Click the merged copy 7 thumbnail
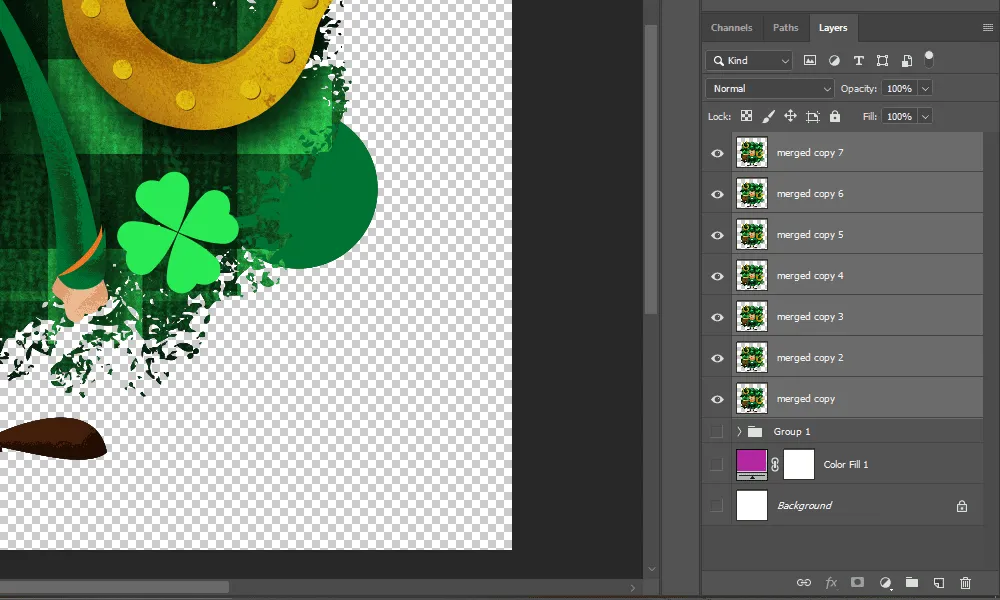Image resolution: width=1000 pixels, height=600 pixels. click(752, 152)
